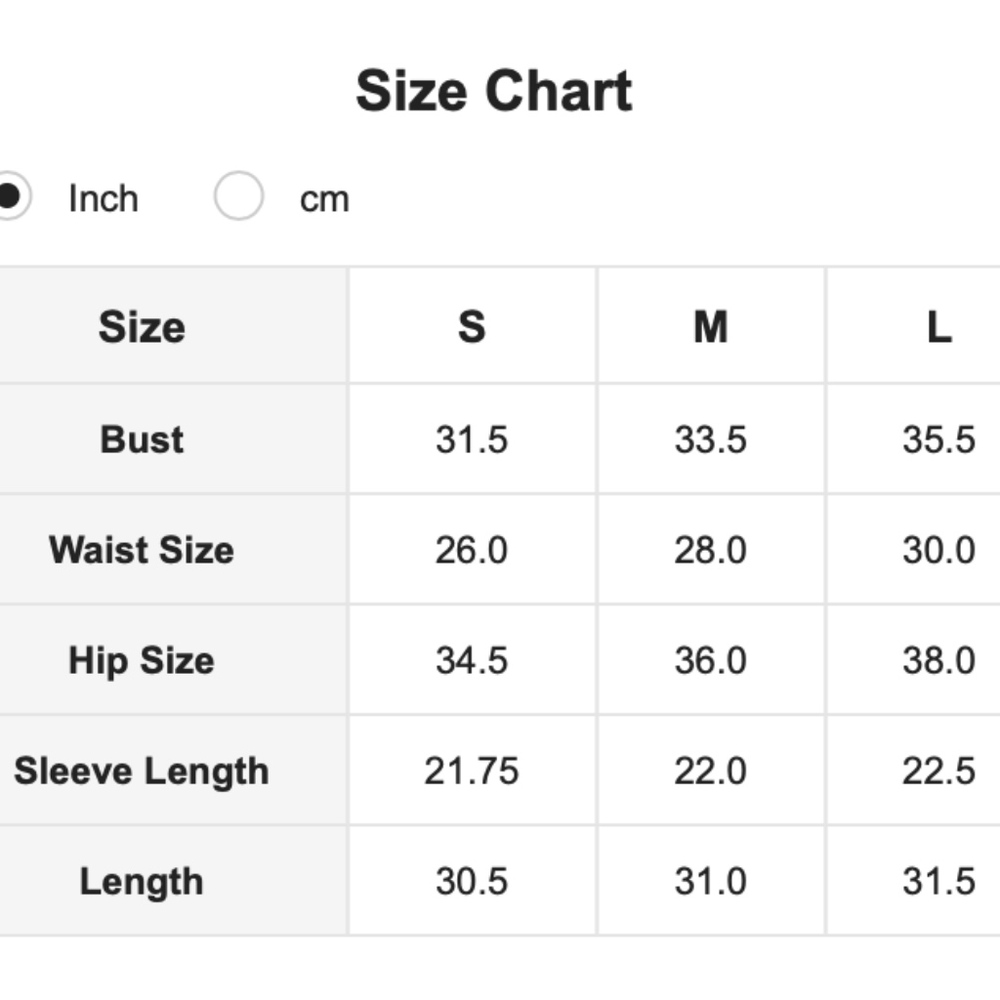
Task: Click the Bust row label
Action: [x=142, y=439]
